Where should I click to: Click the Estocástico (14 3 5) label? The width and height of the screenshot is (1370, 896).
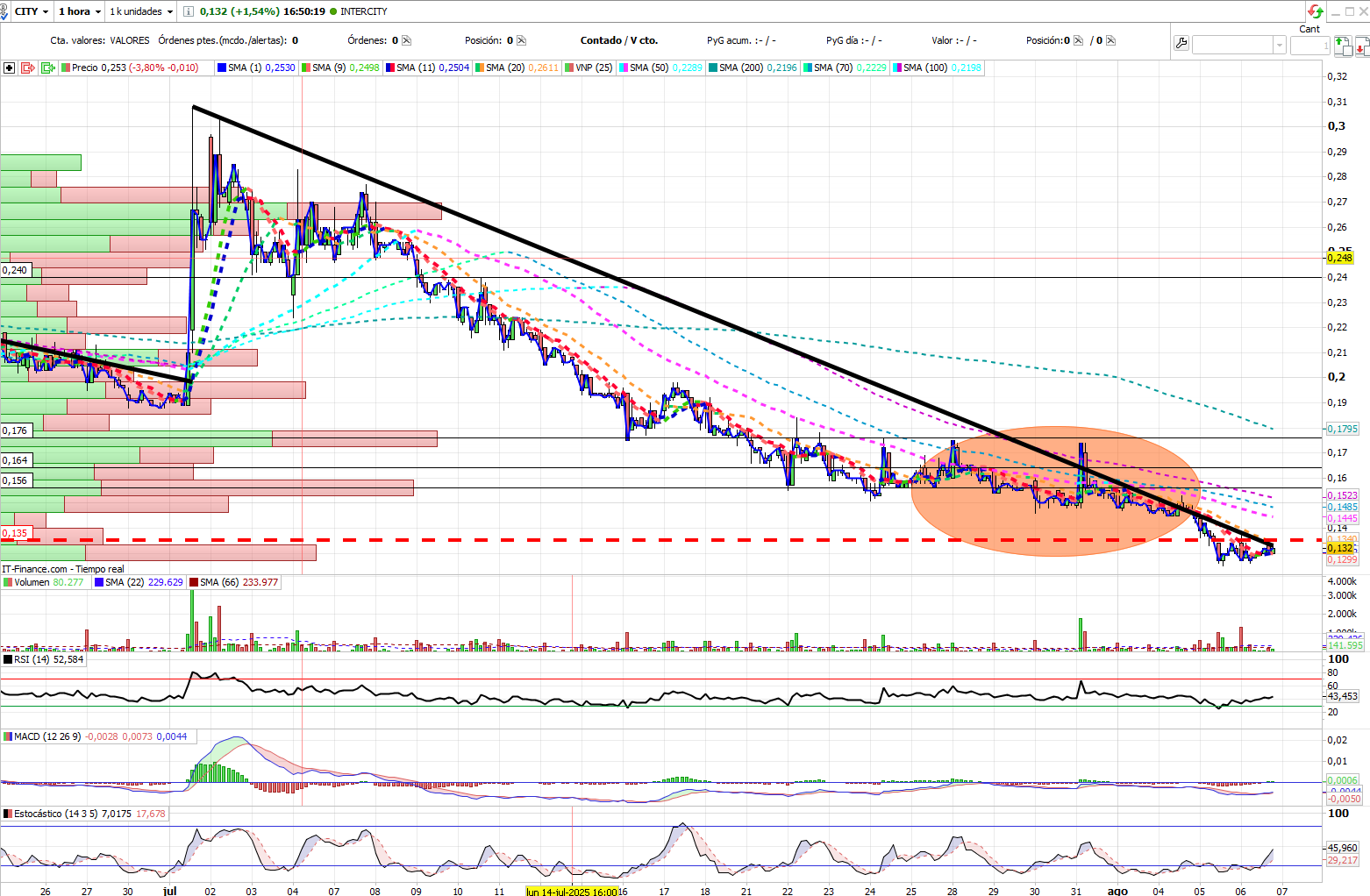pos(84,814)
